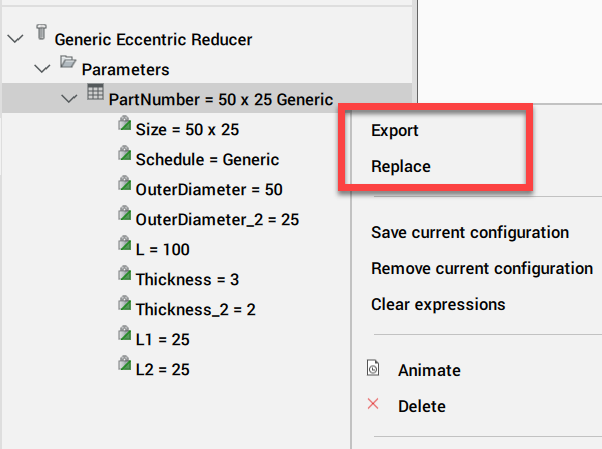
Task: Click the lock icon beside OuterDiameter = 50
Action: pos(124,182)
